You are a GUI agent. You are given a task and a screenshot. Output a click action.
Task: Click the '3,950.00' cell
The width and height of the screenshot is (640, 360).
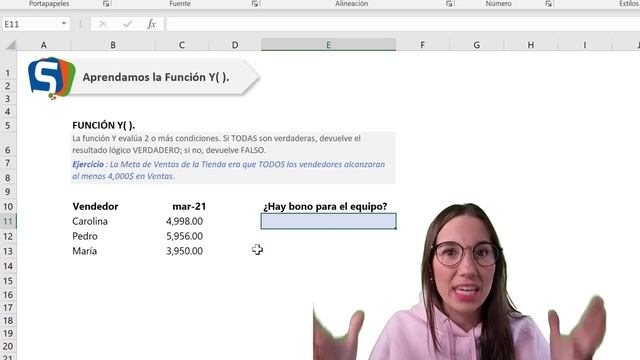point(184,251)
